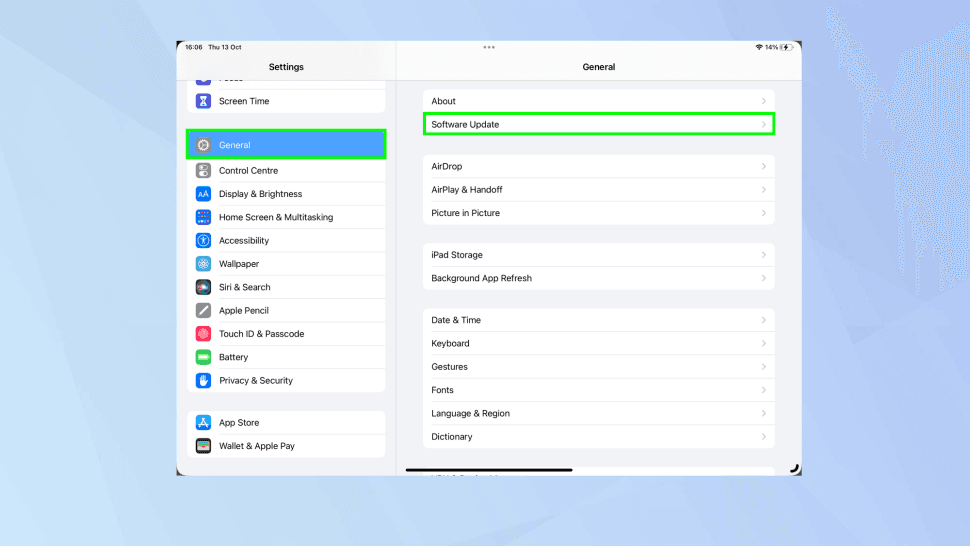Viewport: 970px width, 546px height.
Task: Open Wallet & Apple Pay settings
Action: coord(286,446)
